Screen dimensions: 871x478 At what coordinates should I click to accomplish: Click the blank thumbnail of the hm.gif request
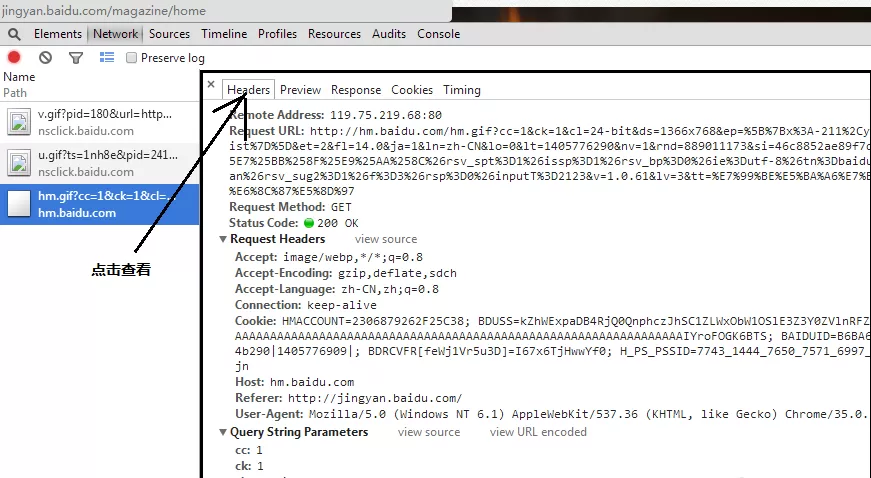(x=18, y=204)
